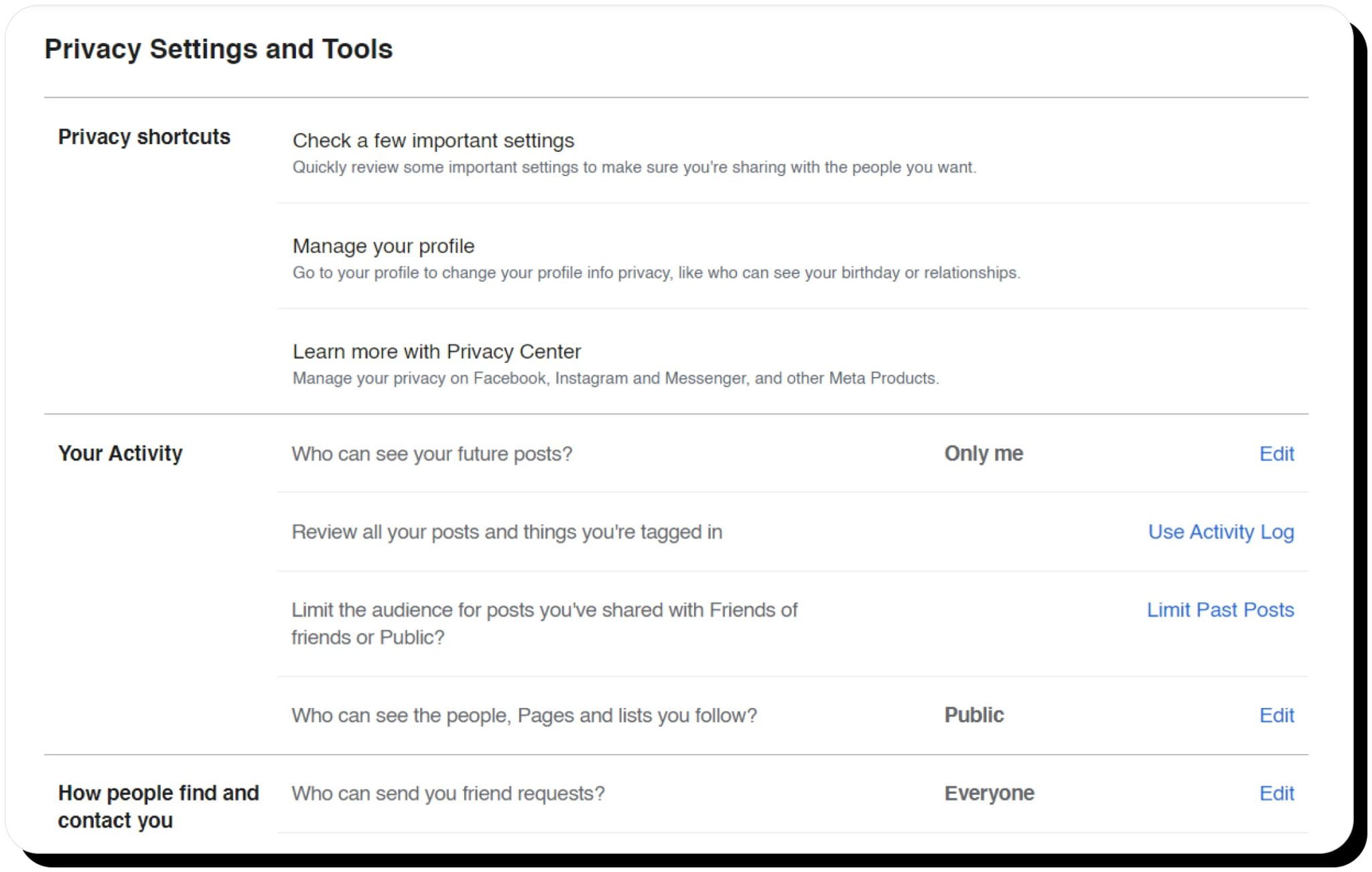Viewport: 1372px width, 872px height.
Task: Click the Only me audience value
Action: point(983,454)
